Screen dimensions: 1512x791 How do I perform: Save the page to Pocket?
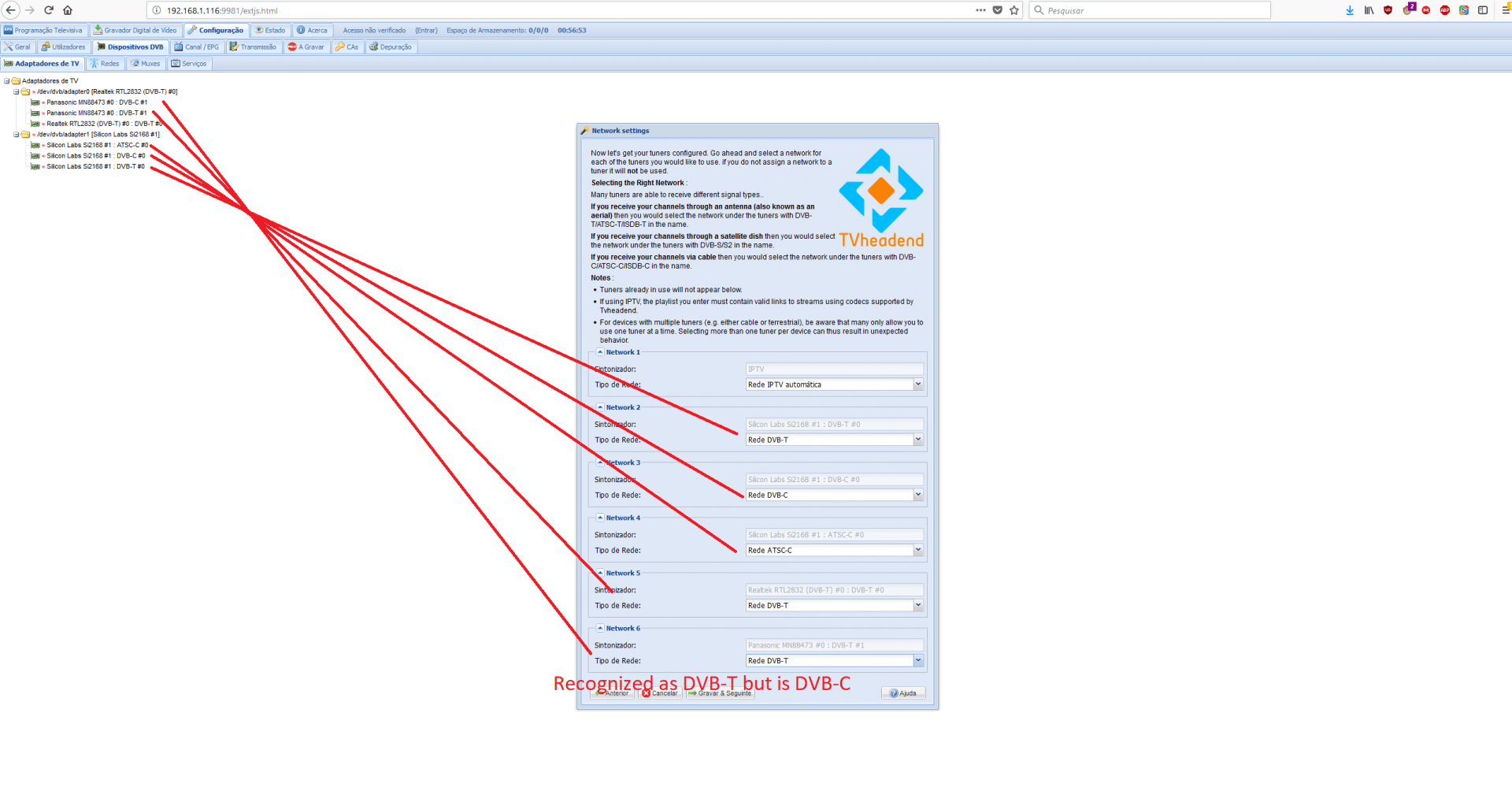(998, 10)
